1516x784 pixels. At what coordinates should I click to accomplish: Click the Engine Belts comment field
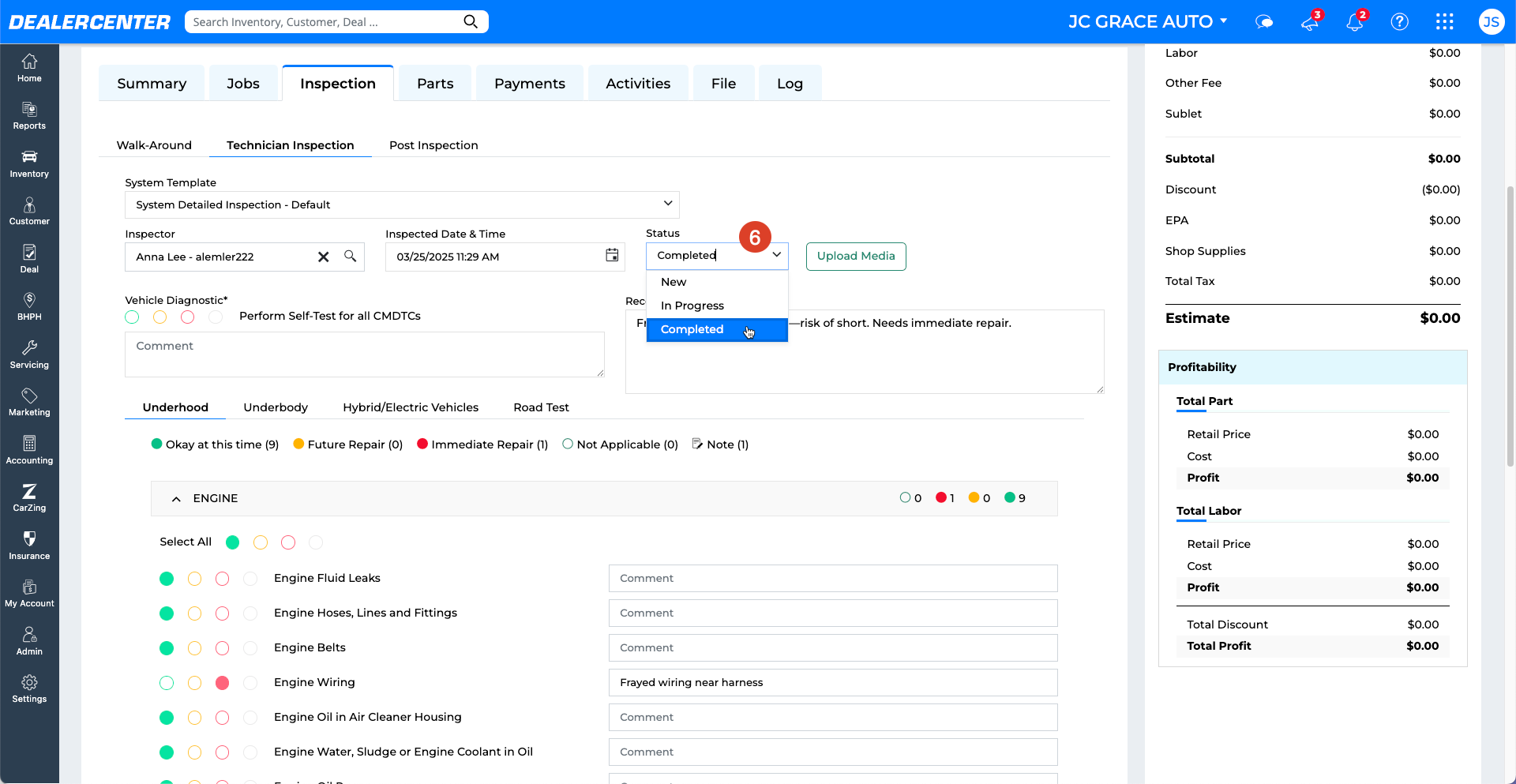[x=833, y=648]
